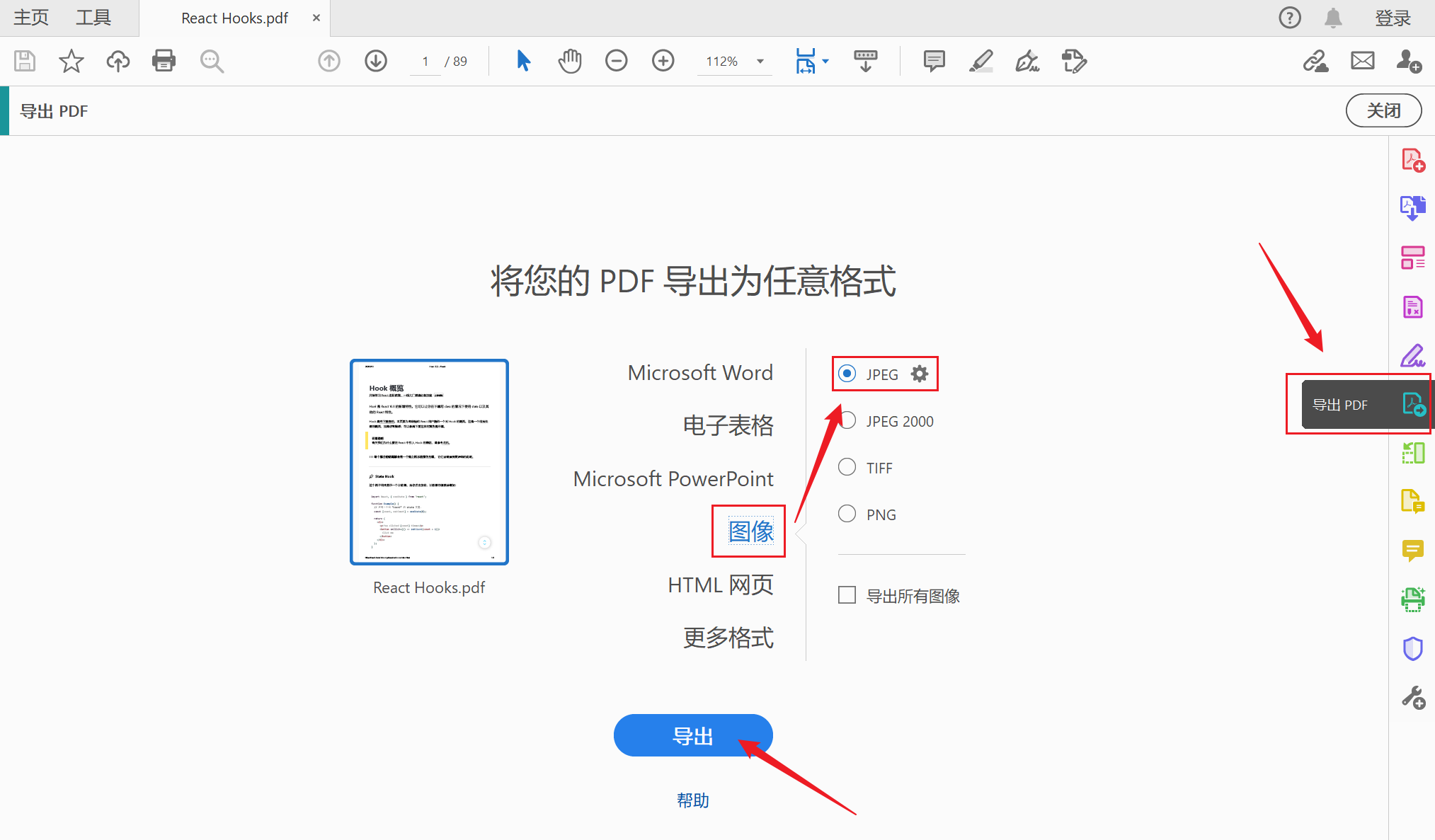The width and height of the screenshot is (1435, 840).
Task: Open the Protect shield tool in sidebar
Action: click(x=1412, y=648)
